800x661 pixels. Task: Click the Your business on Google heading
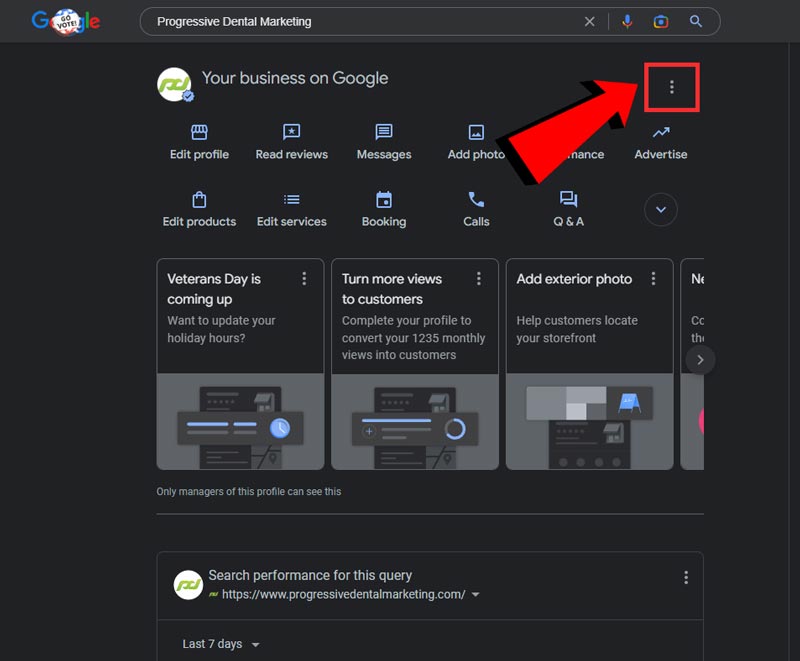tap(295, 78)
